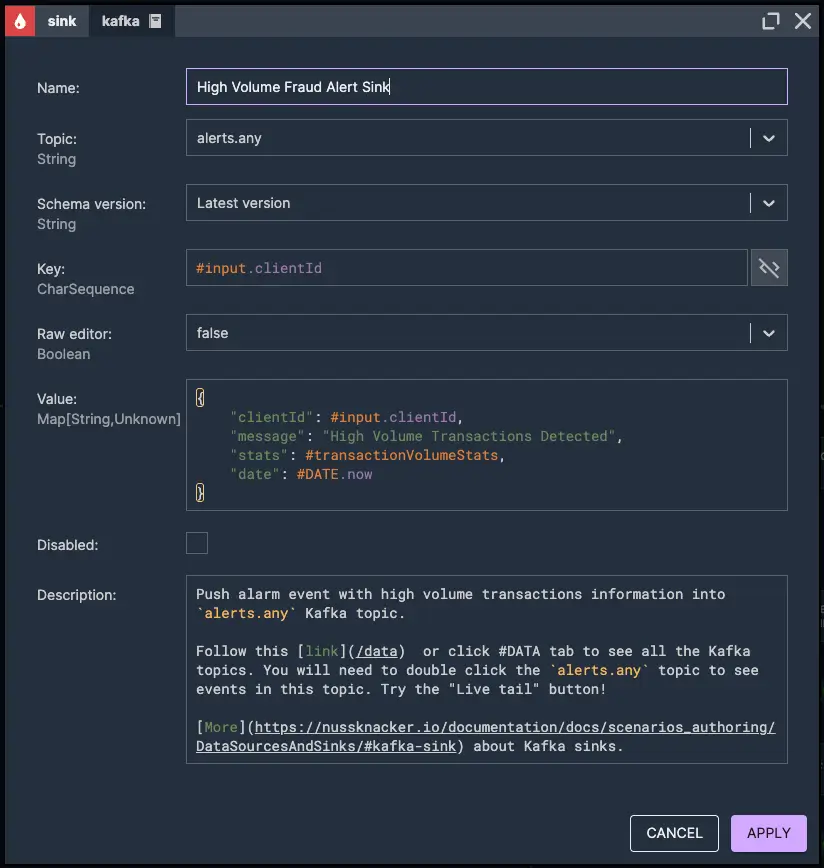Click the CharSequence type hint
This screenshot has width=824, height=868.
pyautogui.click(x=86, y=289)
